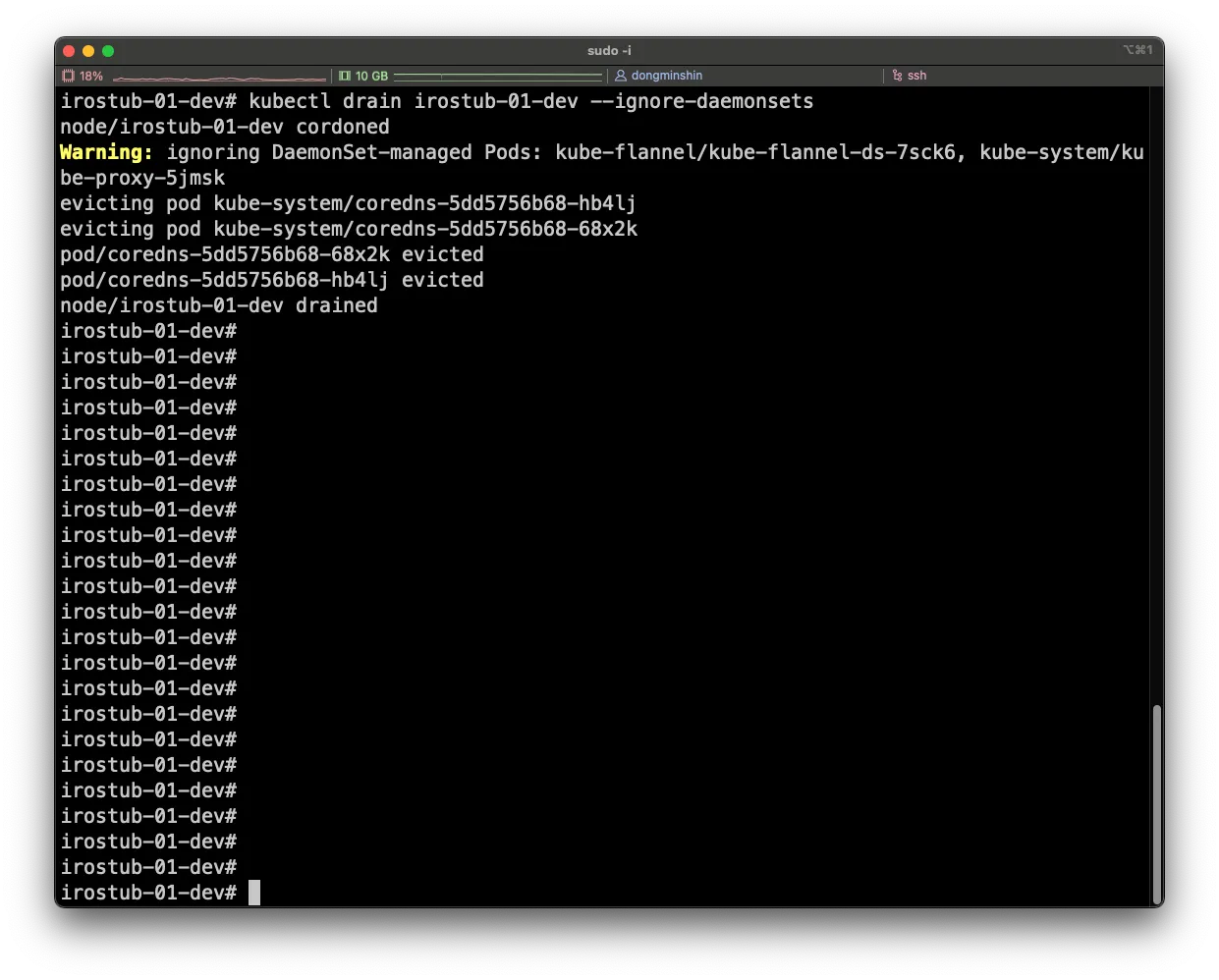The height and width of the screenshot is (980, 1219).
Task: Click the dongminshin username status item
Action: (666, 76)
